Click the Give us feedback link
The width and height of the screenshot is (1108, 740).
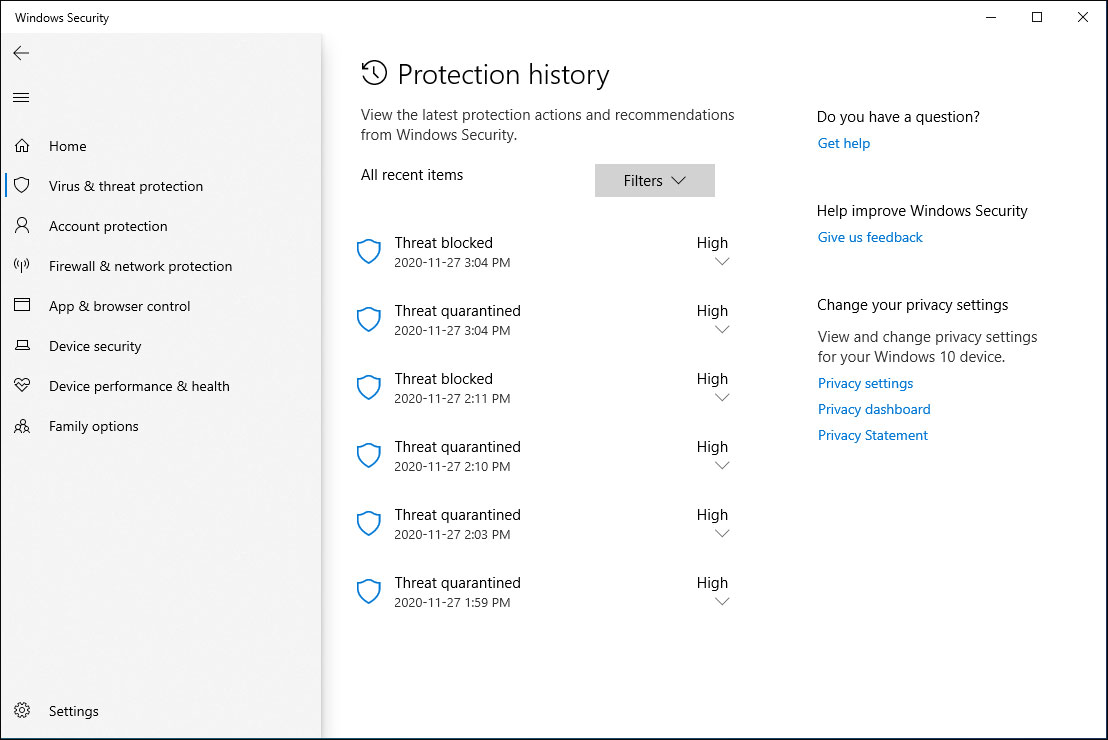(x=870, y=237)
